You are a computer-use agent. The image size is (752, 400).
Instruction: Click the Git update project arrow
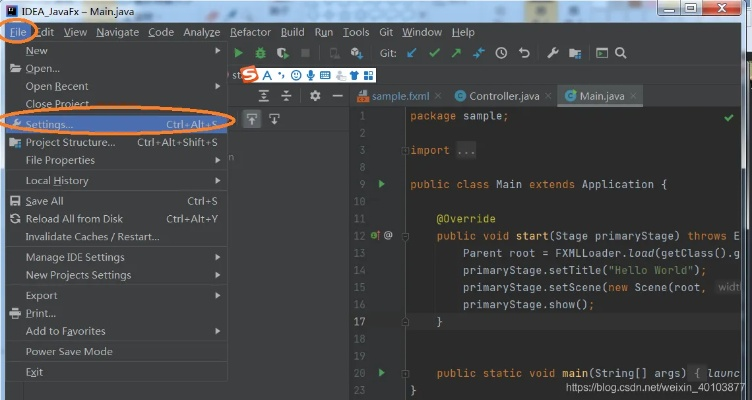[412, 53]
